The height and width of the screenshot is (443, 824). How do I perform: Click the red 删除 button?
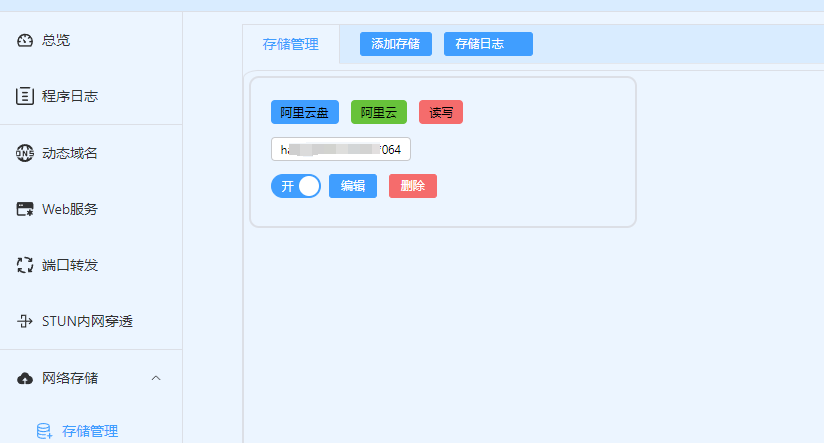[412, 186]
